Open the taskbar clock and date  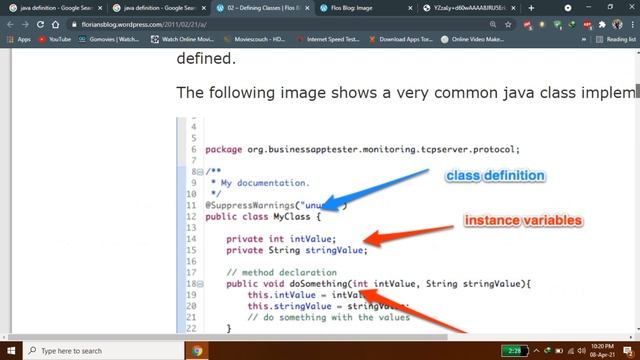pyautogui.click(x=602, y=351)
